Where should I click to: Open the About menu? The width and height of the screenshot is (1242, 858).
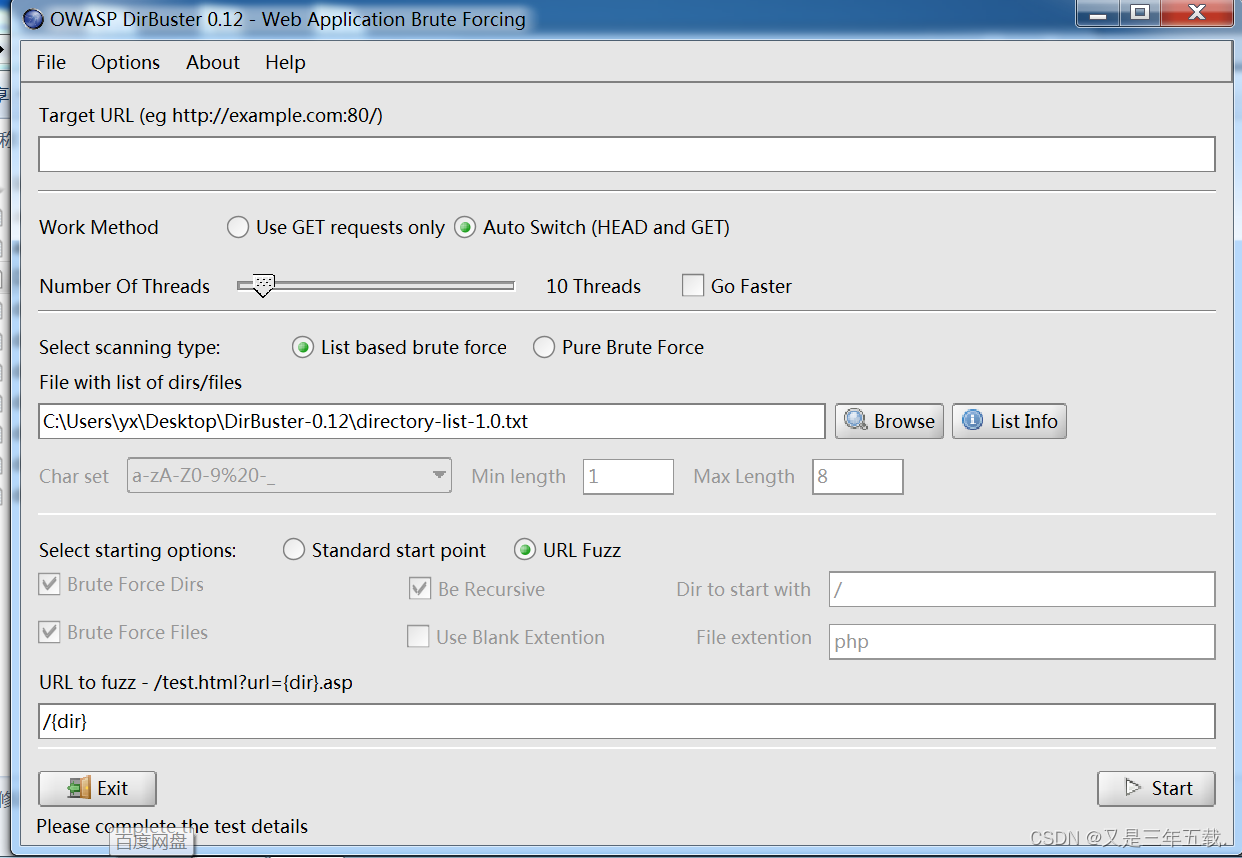pos(213,62)
